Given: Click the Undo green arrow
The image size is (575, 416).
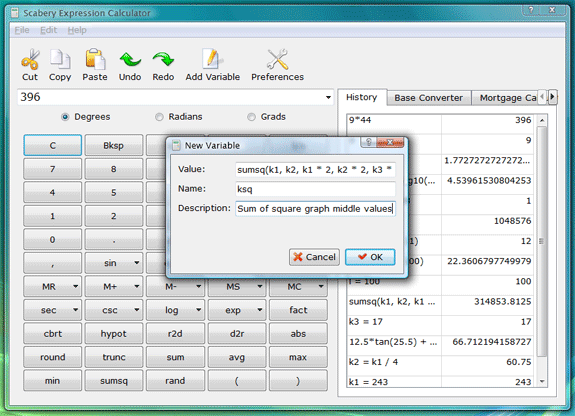Looking at the screenshot, I should (x=130, y=59).
